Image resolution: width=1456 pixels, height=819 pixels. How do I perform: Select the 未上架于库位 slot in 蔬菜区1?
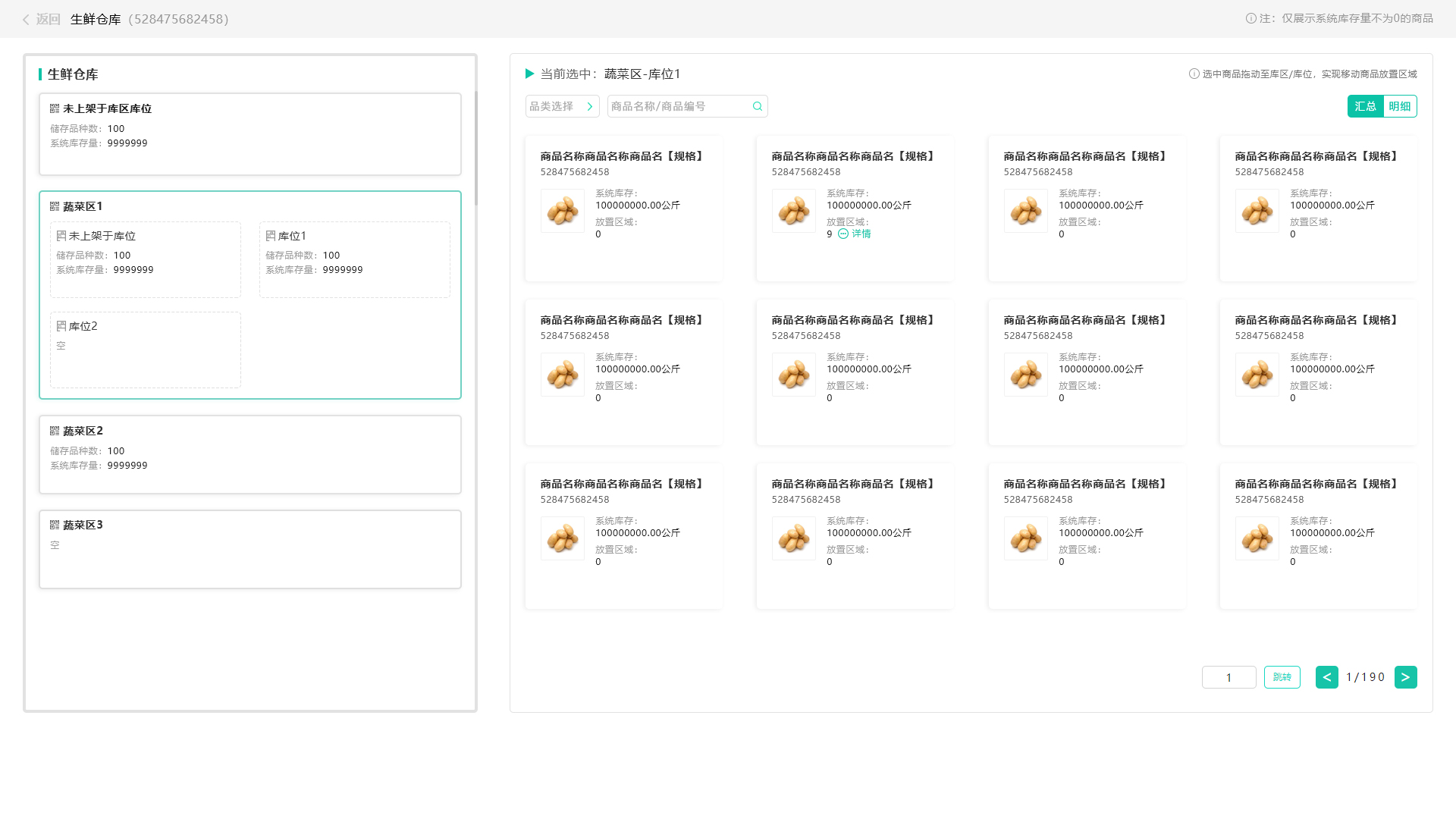[145, 259]
